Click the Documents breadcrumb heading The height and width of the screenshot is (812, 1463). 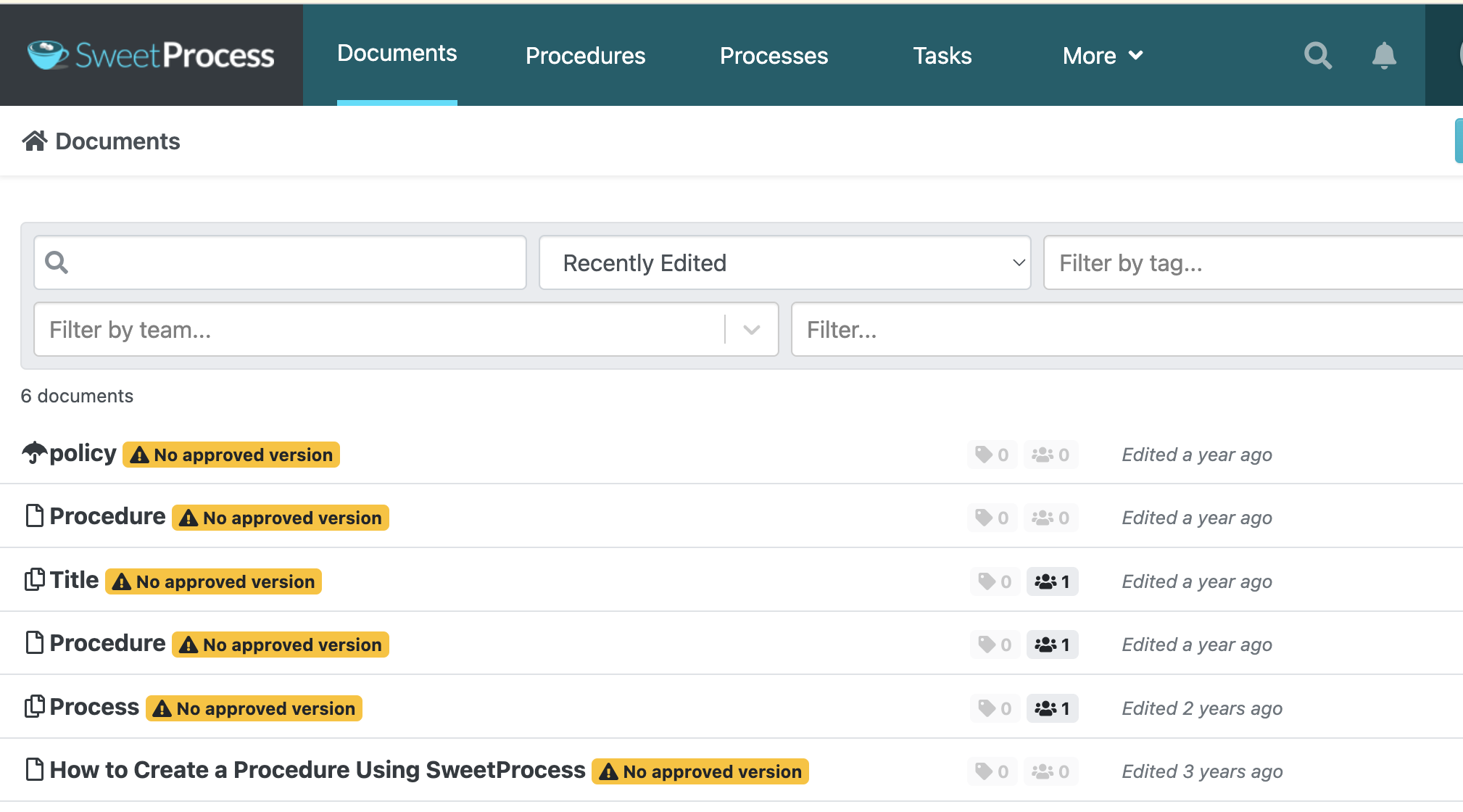pos(117,141)
